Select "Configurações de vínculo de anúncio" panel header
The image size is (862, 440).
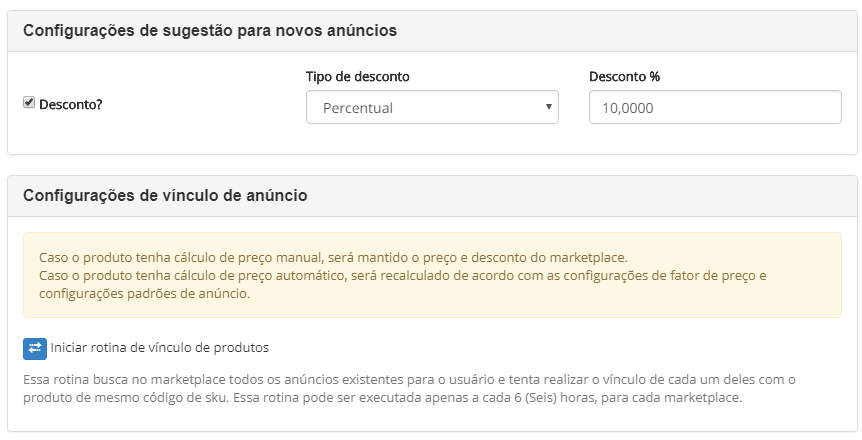(165, 195)
